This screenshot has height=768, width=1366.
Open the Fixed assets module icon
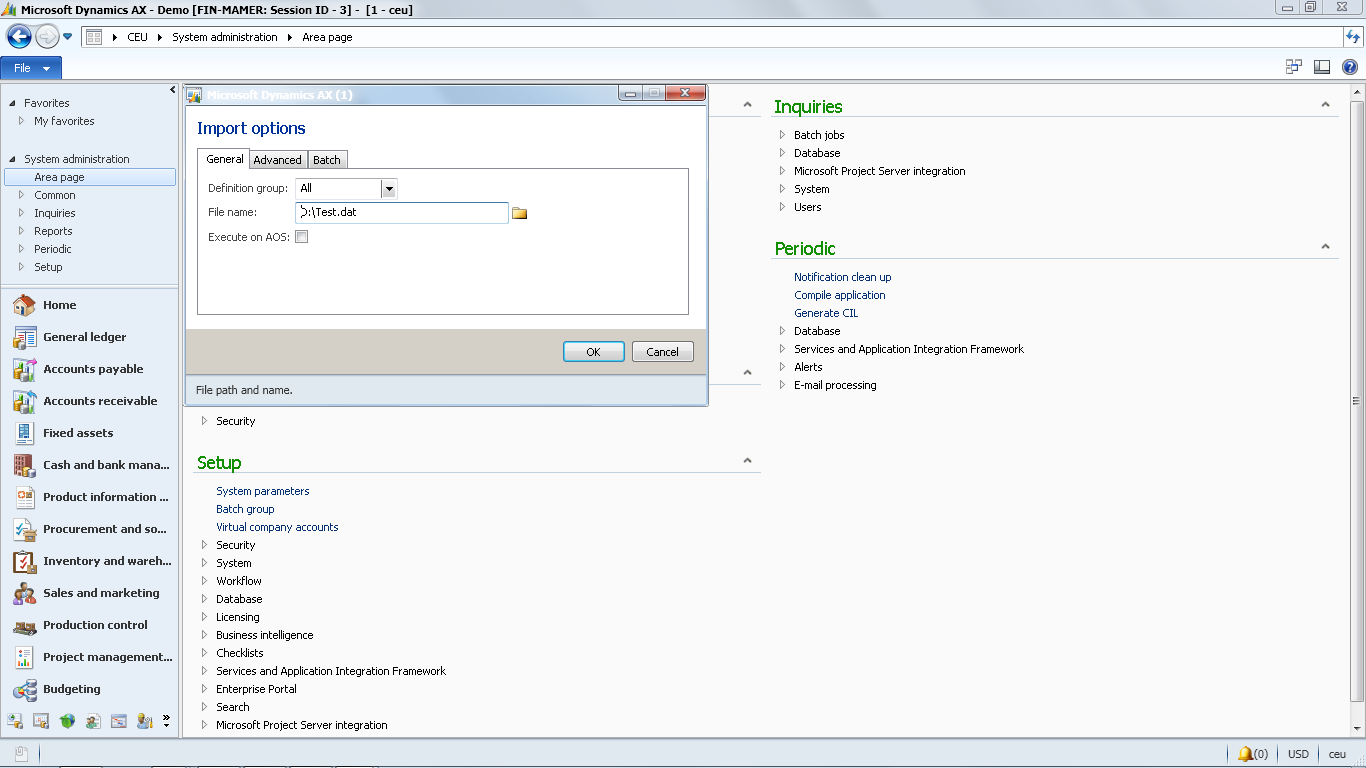tap(24, 433)
